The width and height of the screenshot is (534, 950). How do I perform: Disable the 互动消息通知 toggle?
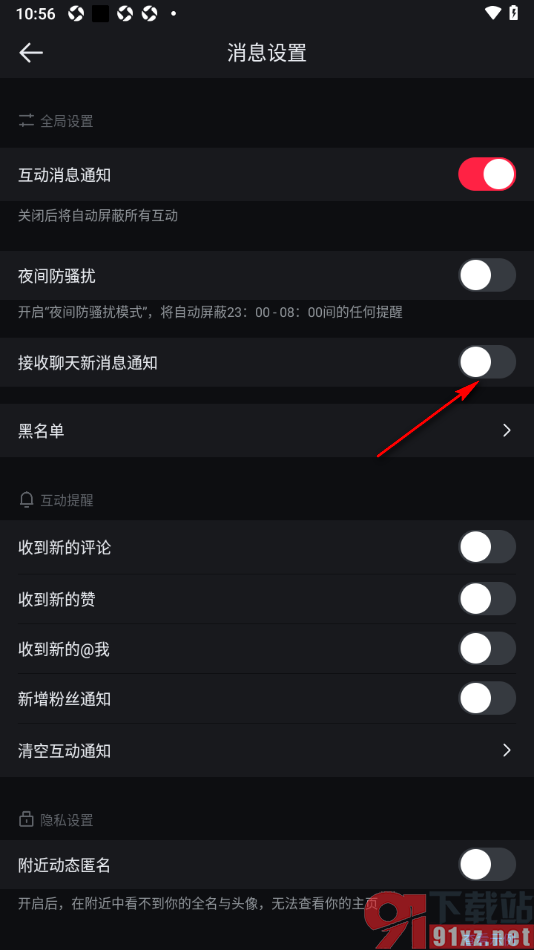pyautogui.click(x=487, y=175)
